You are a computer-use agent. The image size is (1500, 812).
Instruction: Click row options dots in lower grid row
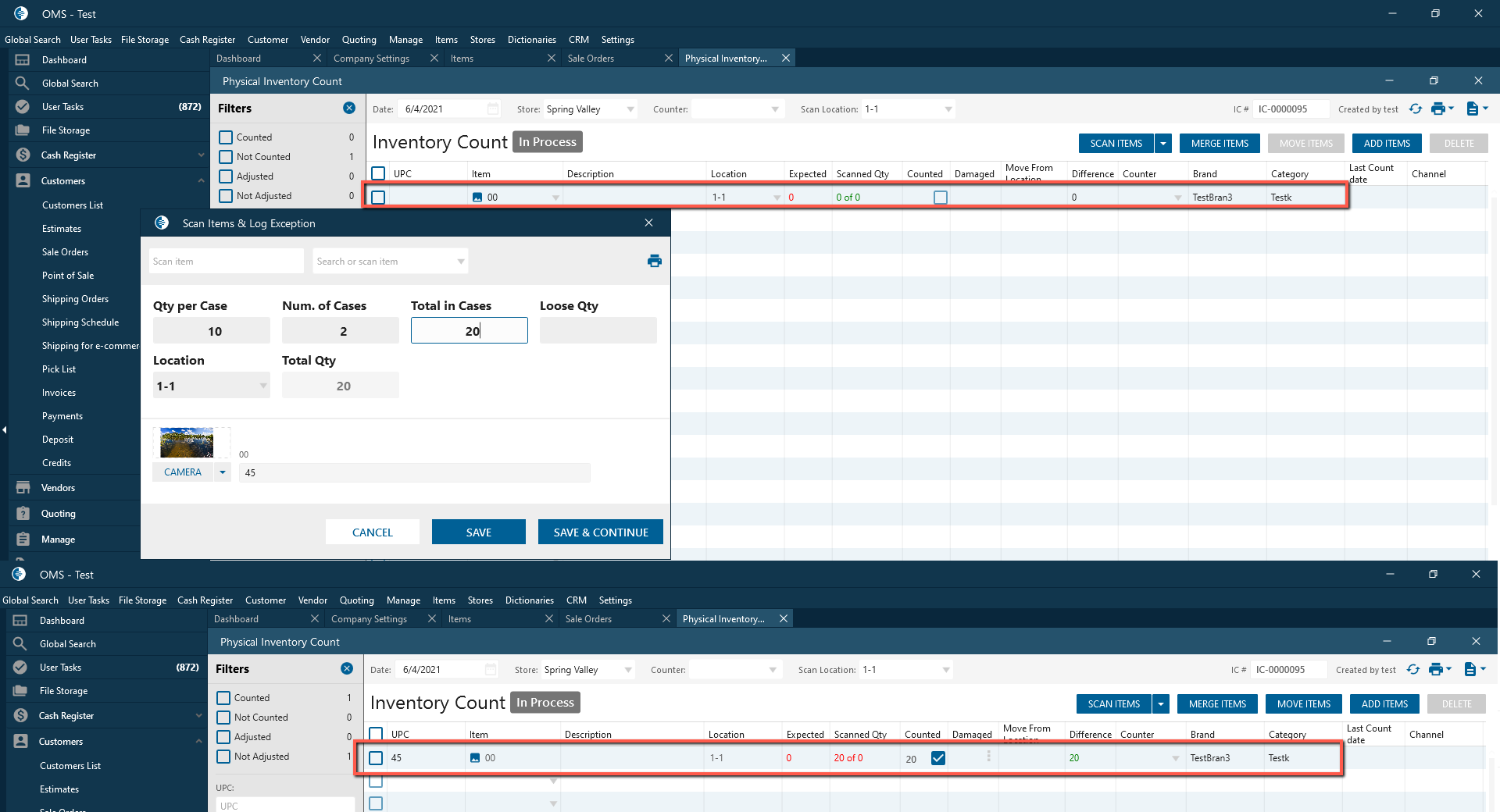(x=988, y=757)
